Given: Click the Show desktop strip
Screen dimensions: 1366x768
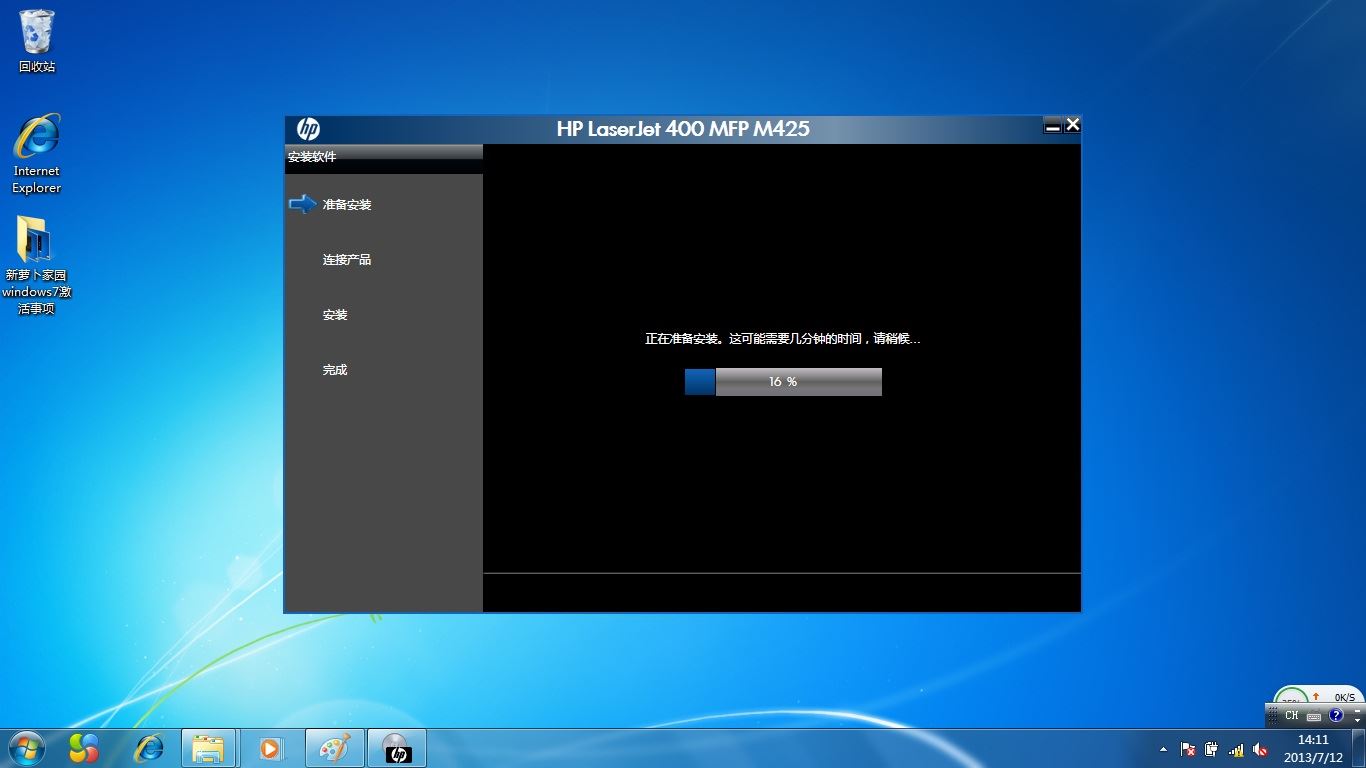Looking at the screenshot, I should pos(1358,748).
